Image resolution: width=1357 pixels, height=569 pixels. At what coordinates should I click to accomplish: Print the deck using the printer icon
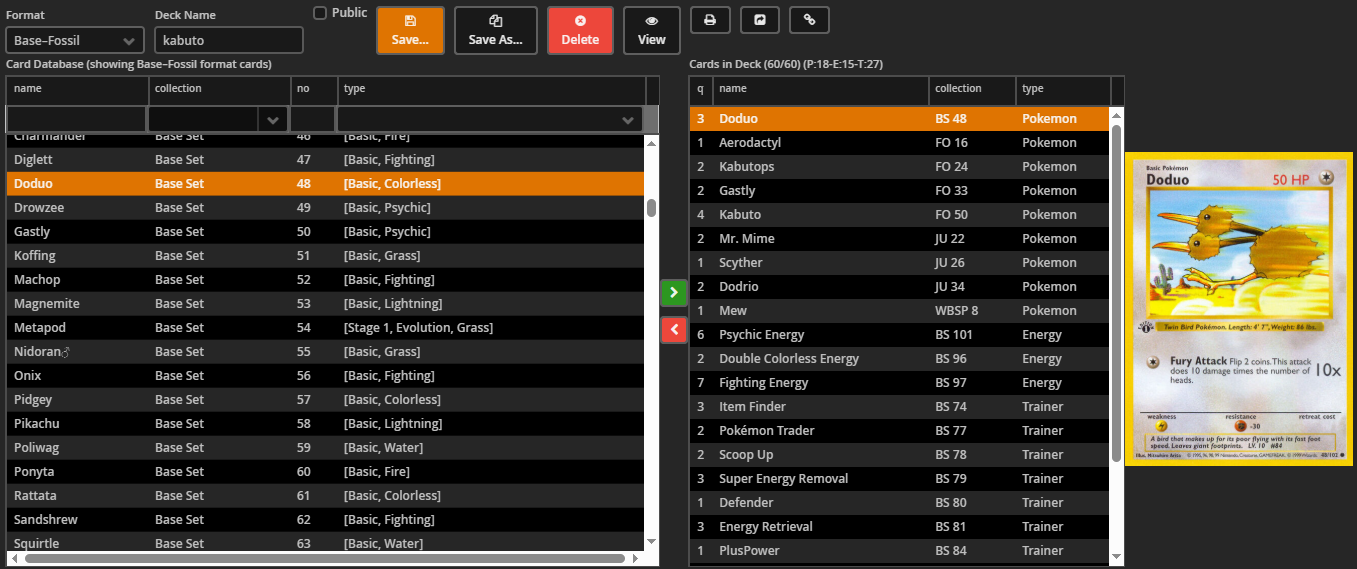[710, 19]
